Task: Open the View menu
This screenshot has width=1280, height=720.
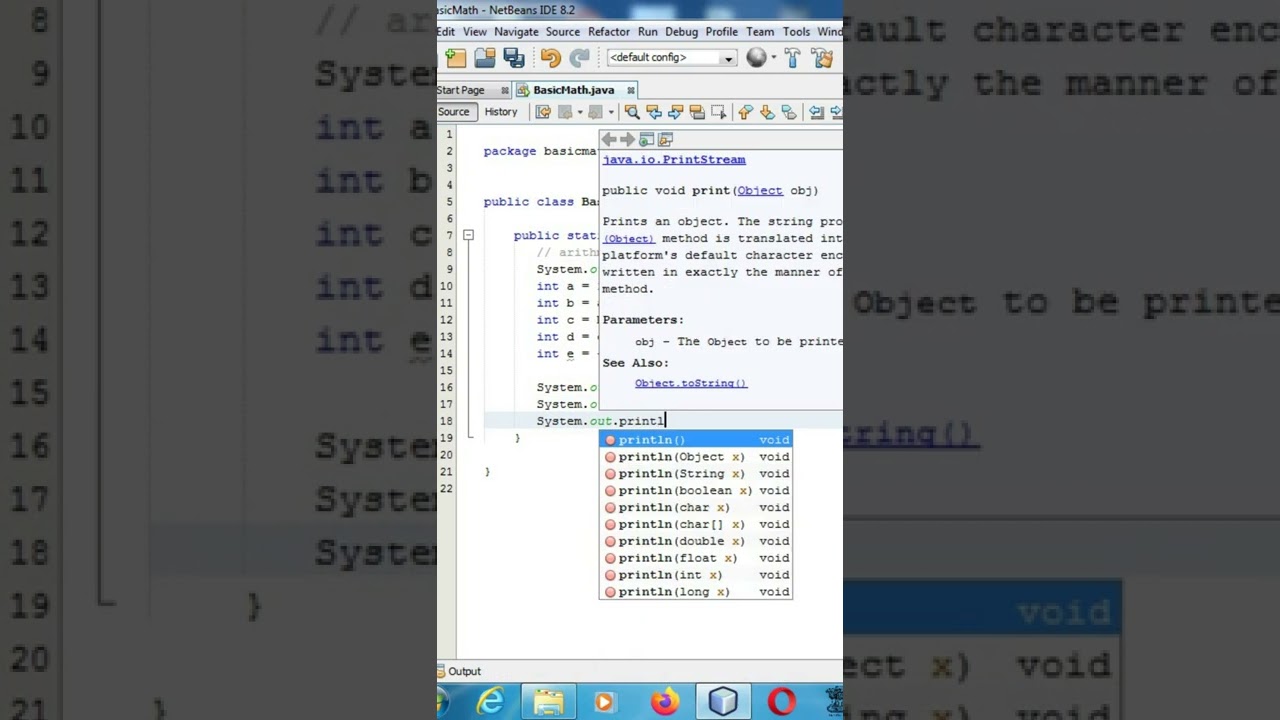Action: coord(475,32)
